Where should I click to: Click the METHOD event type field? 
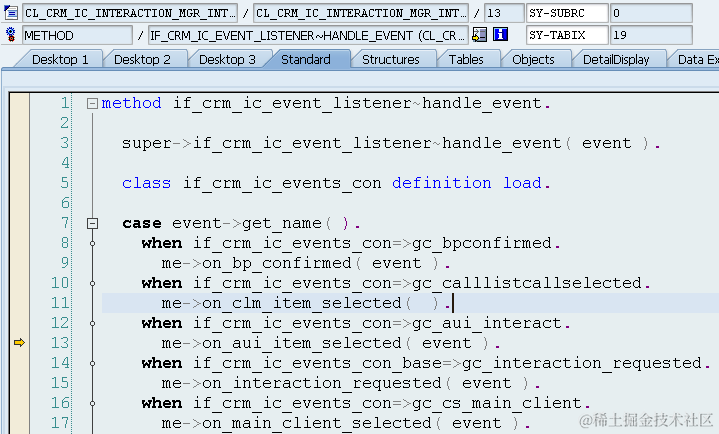[77, 35]
